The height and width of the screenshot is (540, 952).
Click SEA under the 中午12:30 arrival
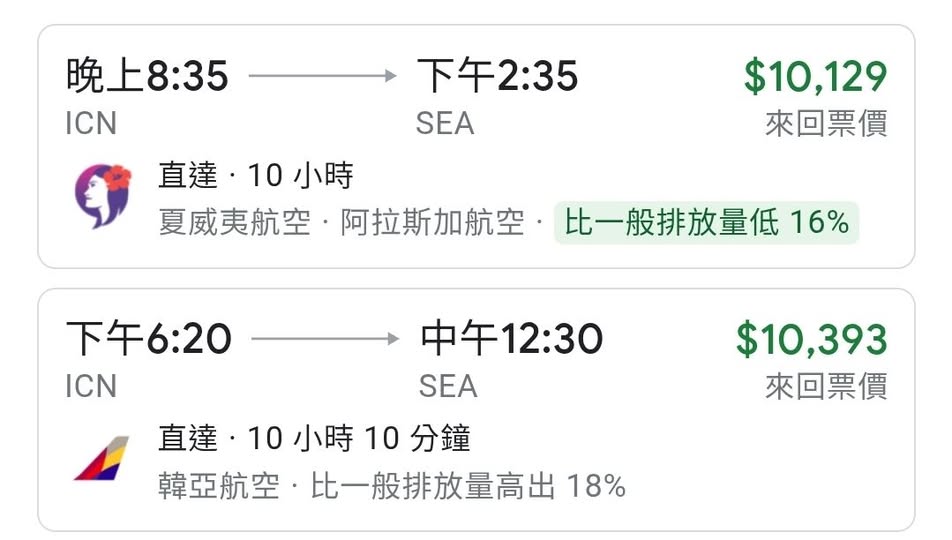448,386
